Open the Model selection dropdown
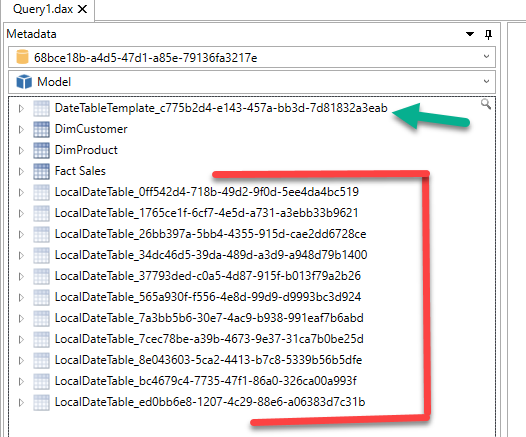The height and width of the screenshot is (437, 526). pyautogui.click(x=252, y=81)
